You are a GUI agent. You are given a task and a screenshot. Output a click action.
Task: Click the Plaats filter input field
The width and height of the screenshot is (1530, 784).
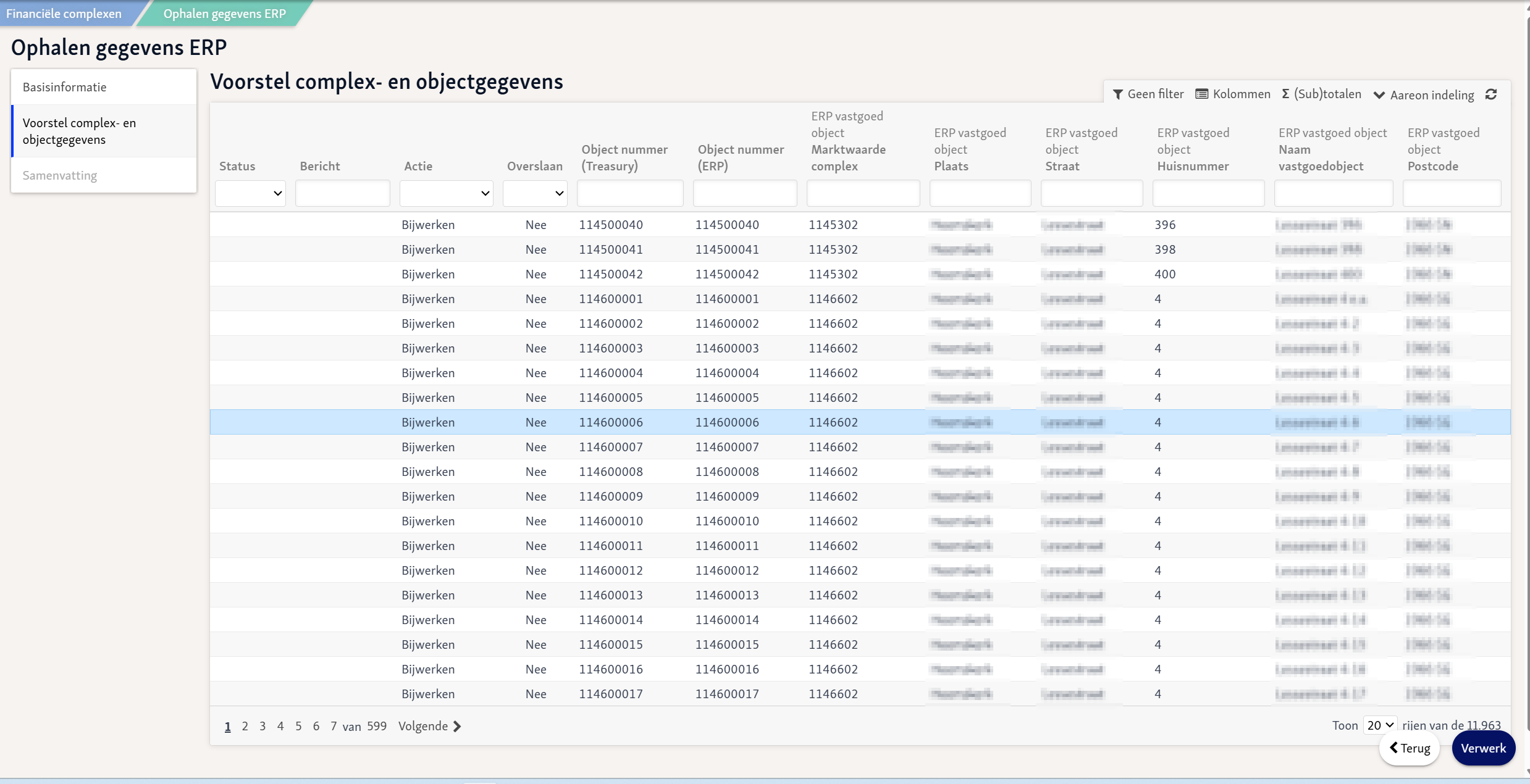tap(980, 193)
